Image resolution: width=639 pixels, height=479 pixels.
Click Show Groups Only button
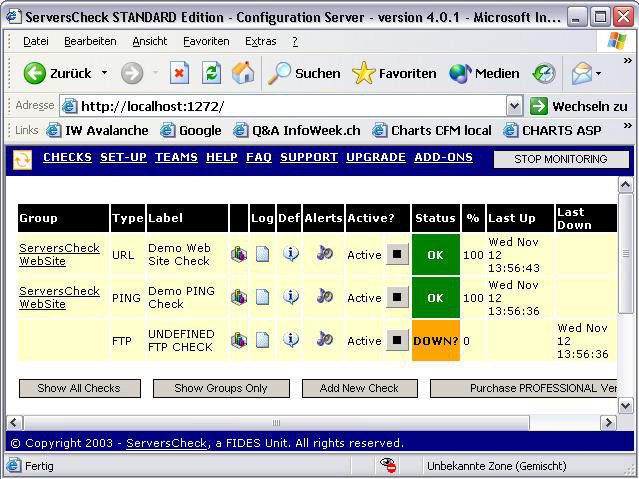[221, 388]
